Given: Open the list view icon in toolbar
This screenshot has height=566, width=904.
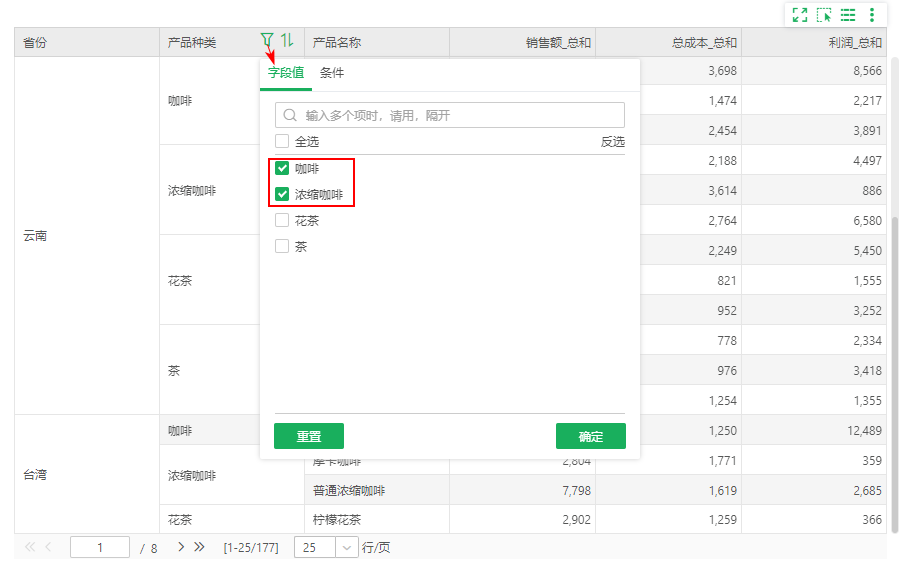Looking at the screenshot, I should (x=848, y=15).
